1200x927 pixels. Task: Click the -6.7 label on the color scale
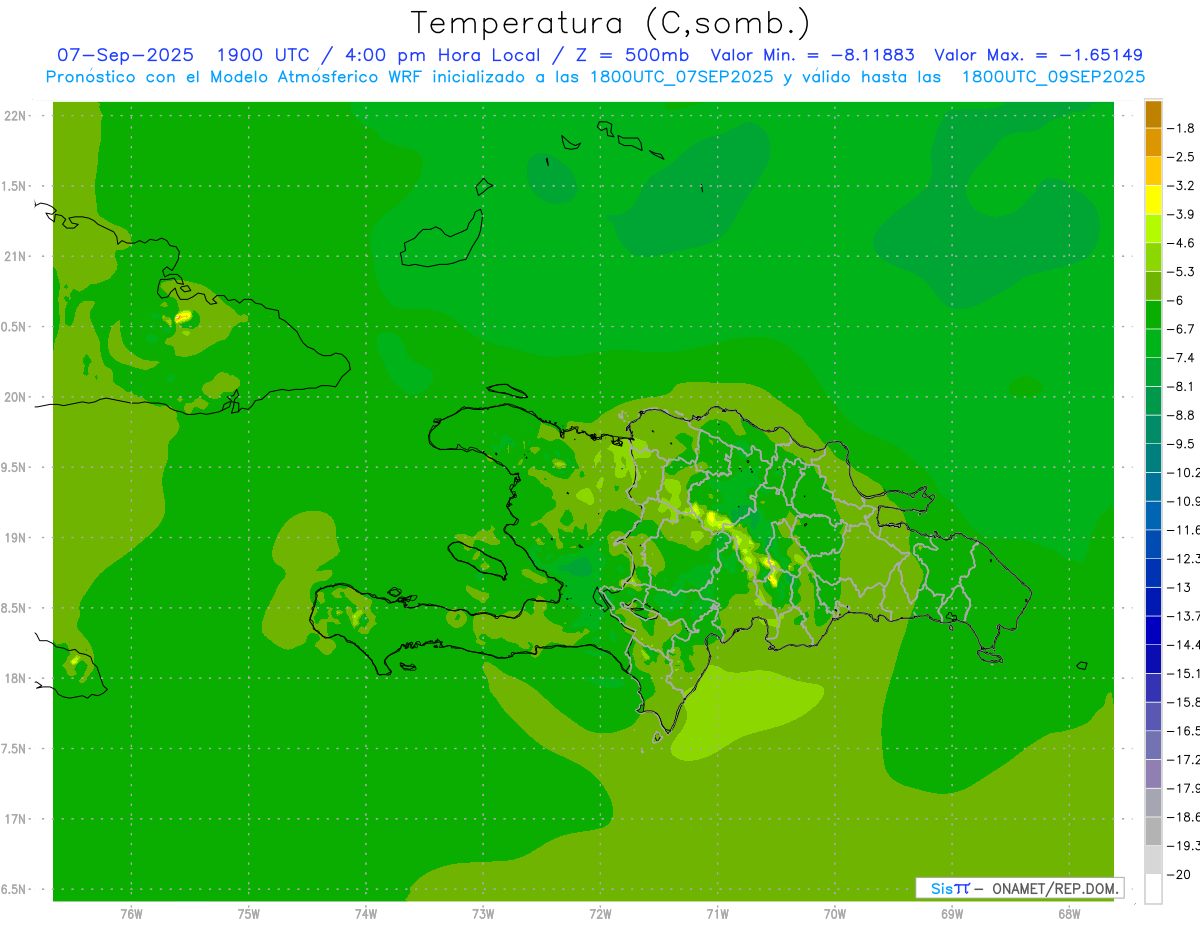pos(1184,329)
